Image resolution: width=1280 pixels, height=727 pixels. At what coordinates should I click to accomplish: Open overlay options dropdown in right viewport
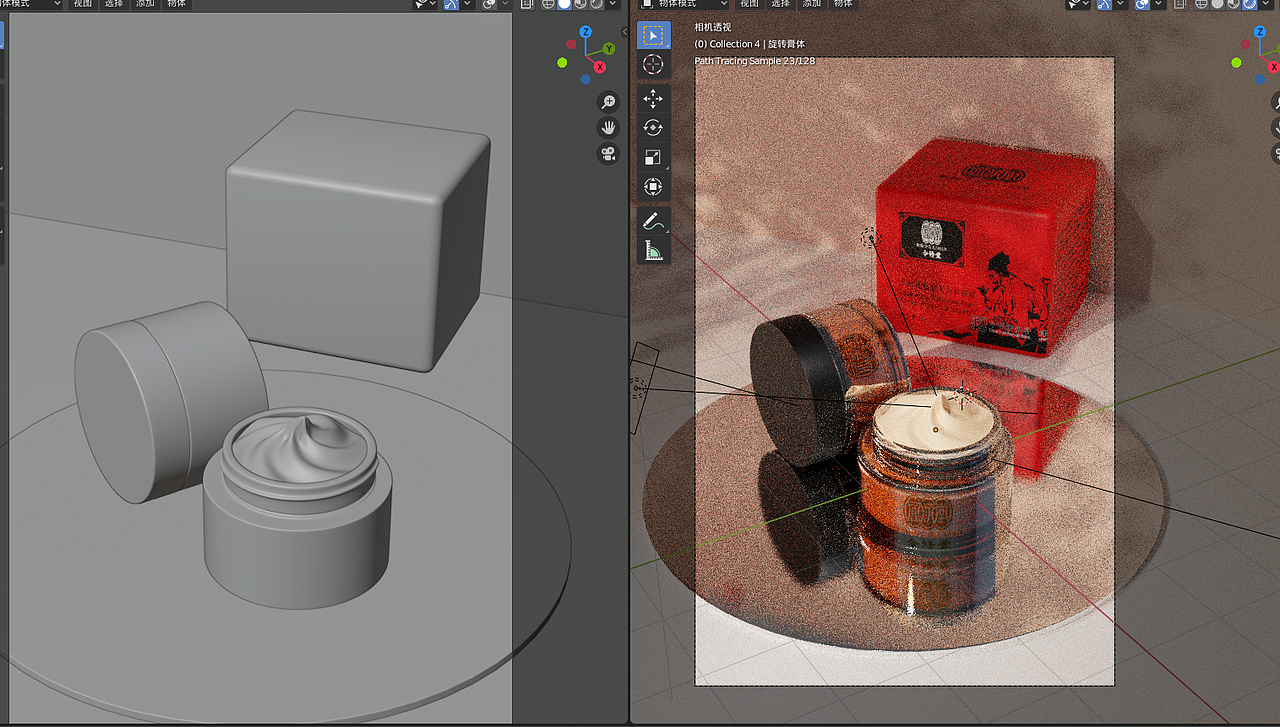point(1160,4)
